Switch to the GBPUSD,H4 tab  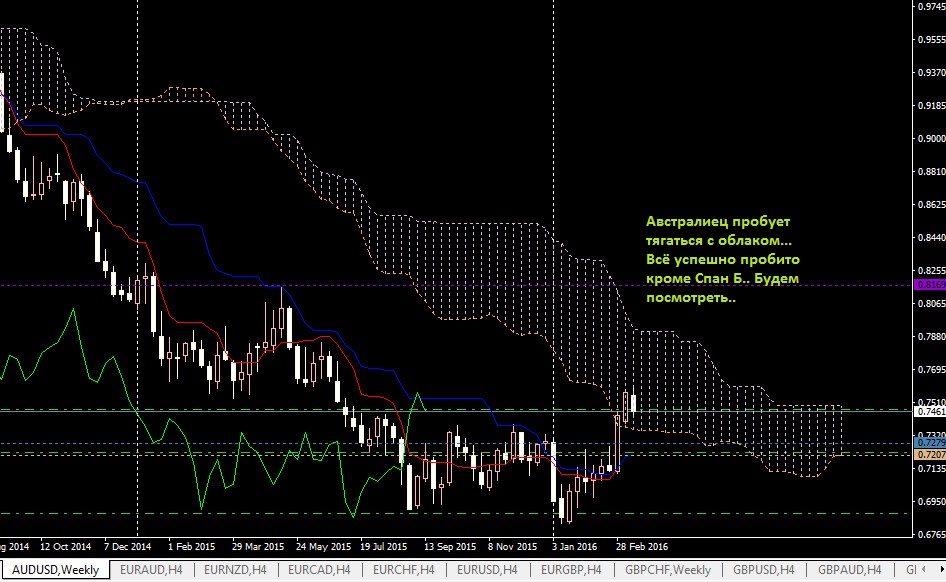(763, 570)
